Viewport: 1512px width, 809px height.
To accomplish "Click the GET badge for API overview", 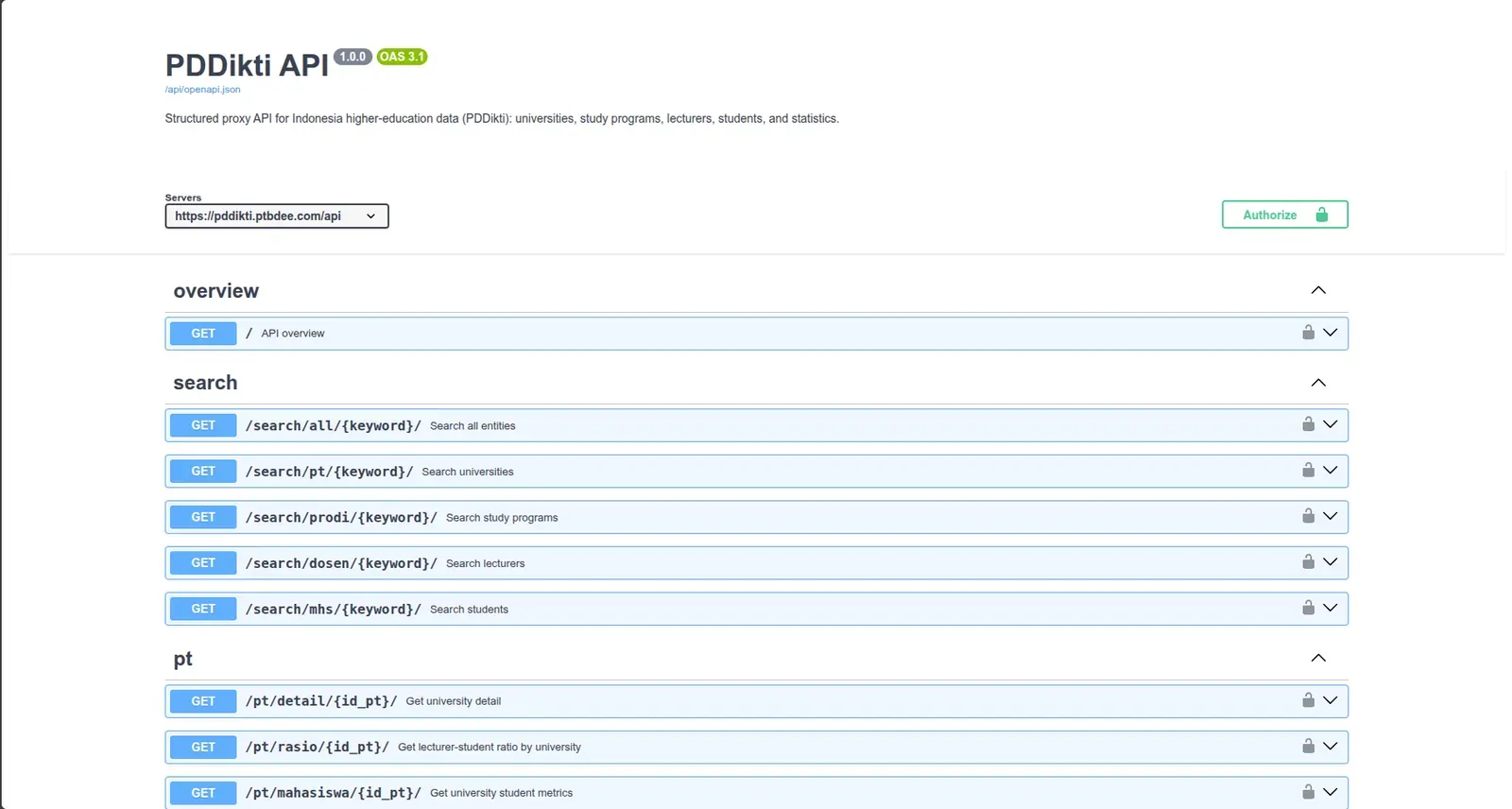I will (203, 334).
